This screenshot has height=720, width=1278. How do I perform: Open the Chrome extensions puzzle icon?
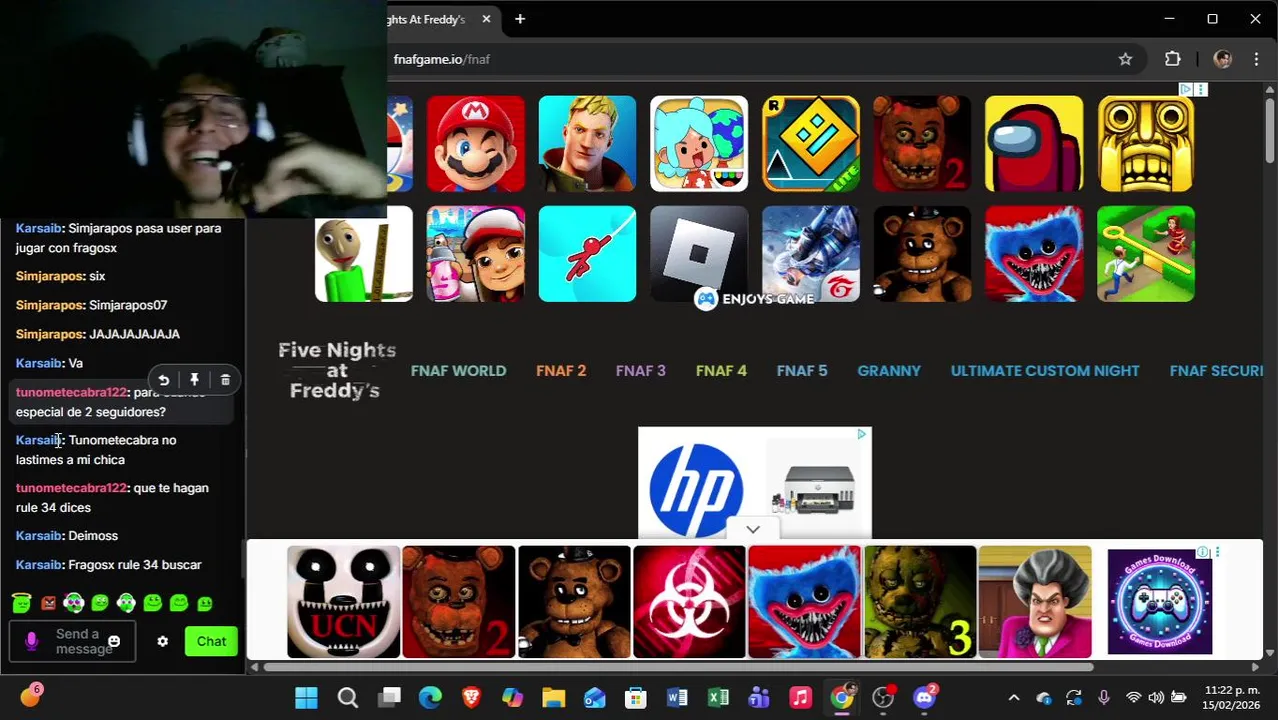coord(1173,59)
